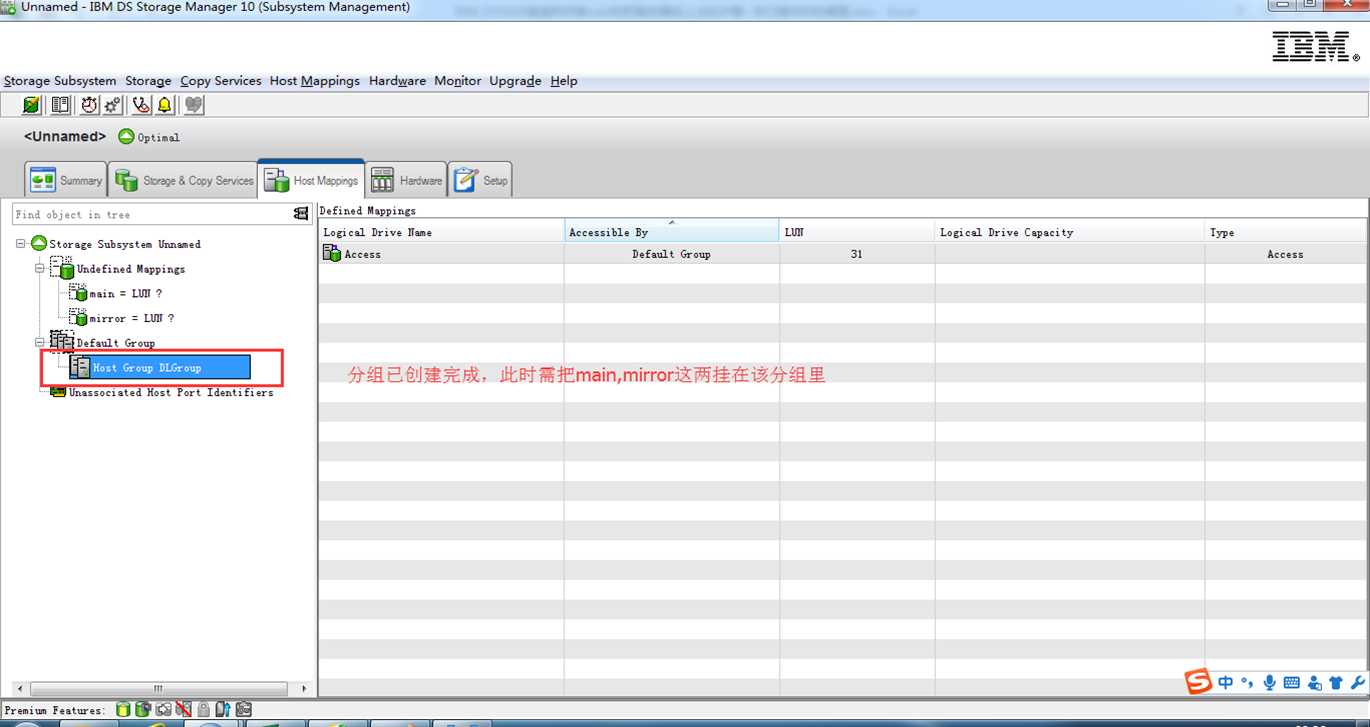
Task: Click the Sogou user account icon
Action: (1314, 683)
